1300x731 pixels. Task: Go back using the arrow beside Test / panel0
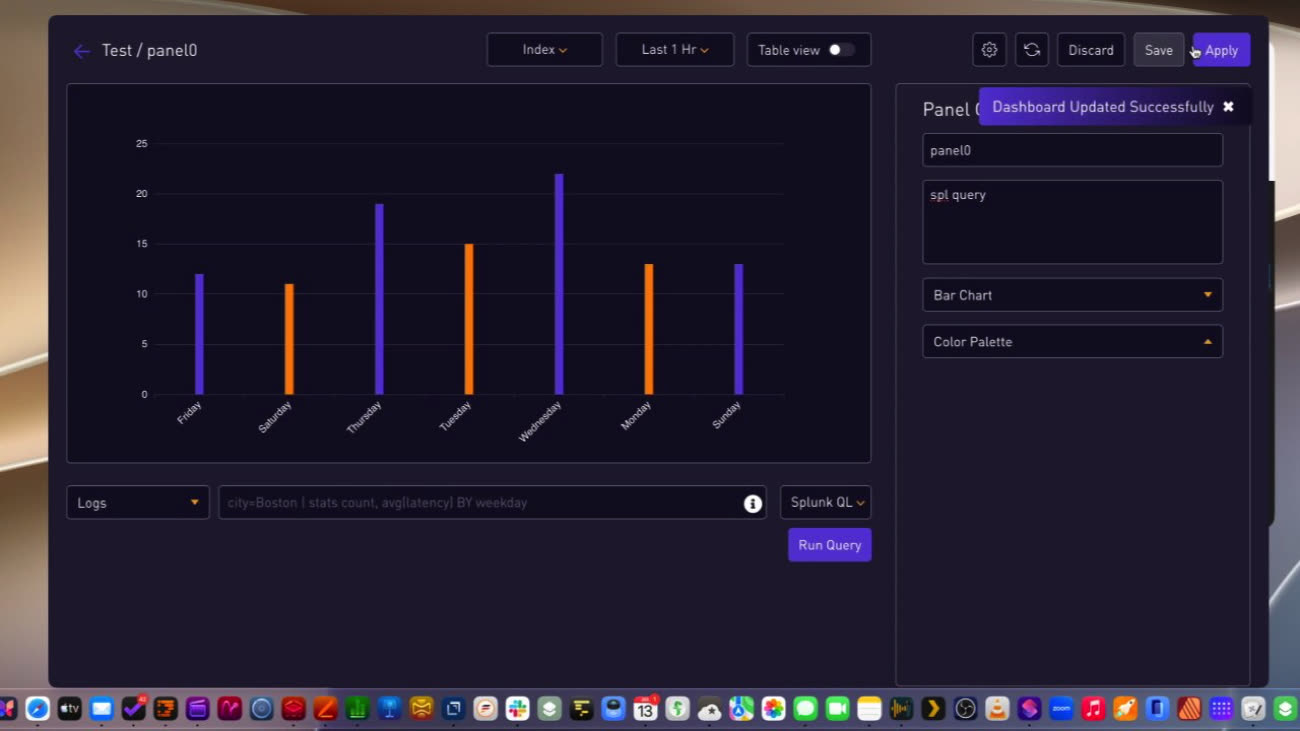pyautogui.click(x=81, y=51)
